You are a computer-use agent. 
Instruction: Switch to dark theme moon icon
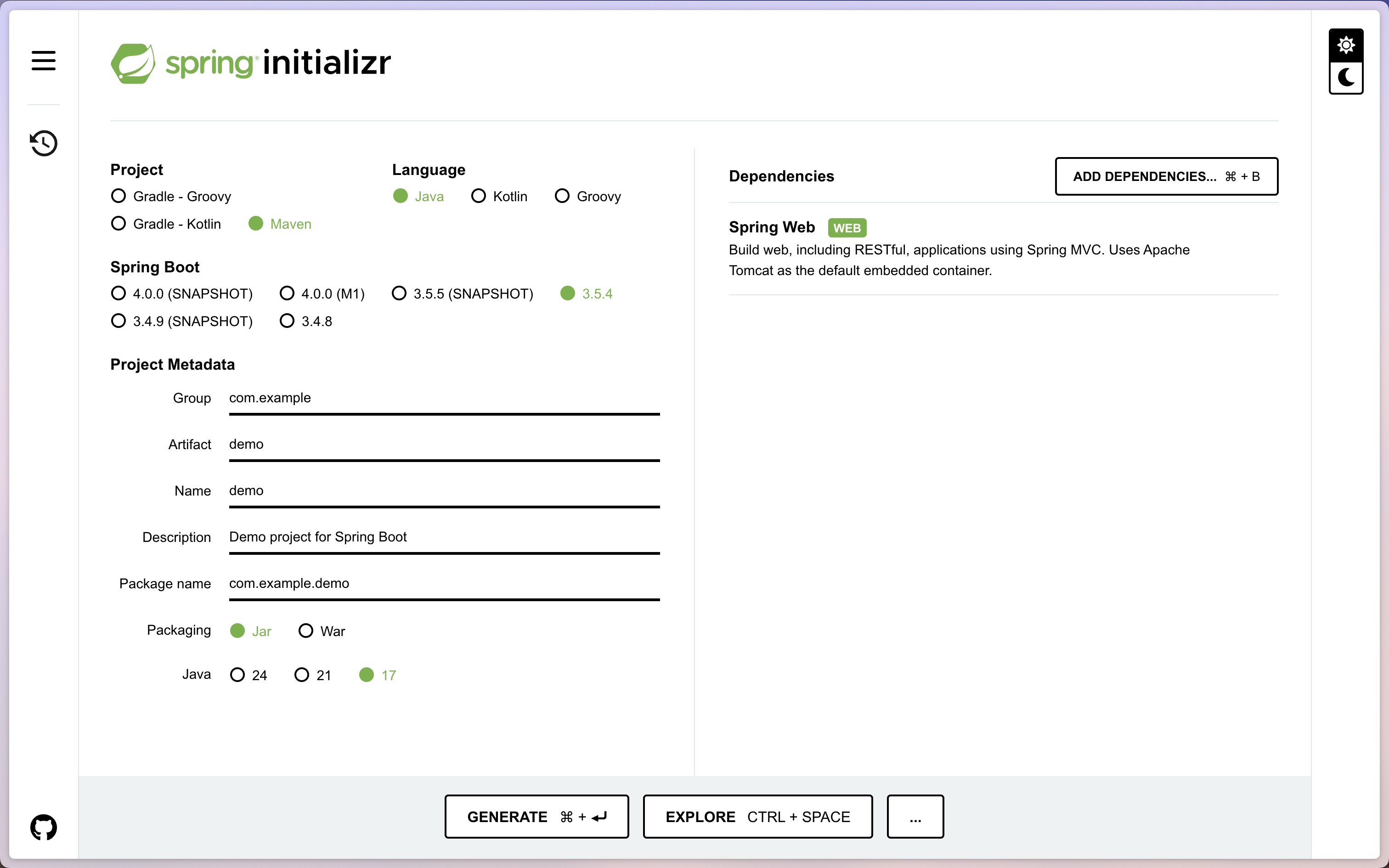coord(1346,77)
